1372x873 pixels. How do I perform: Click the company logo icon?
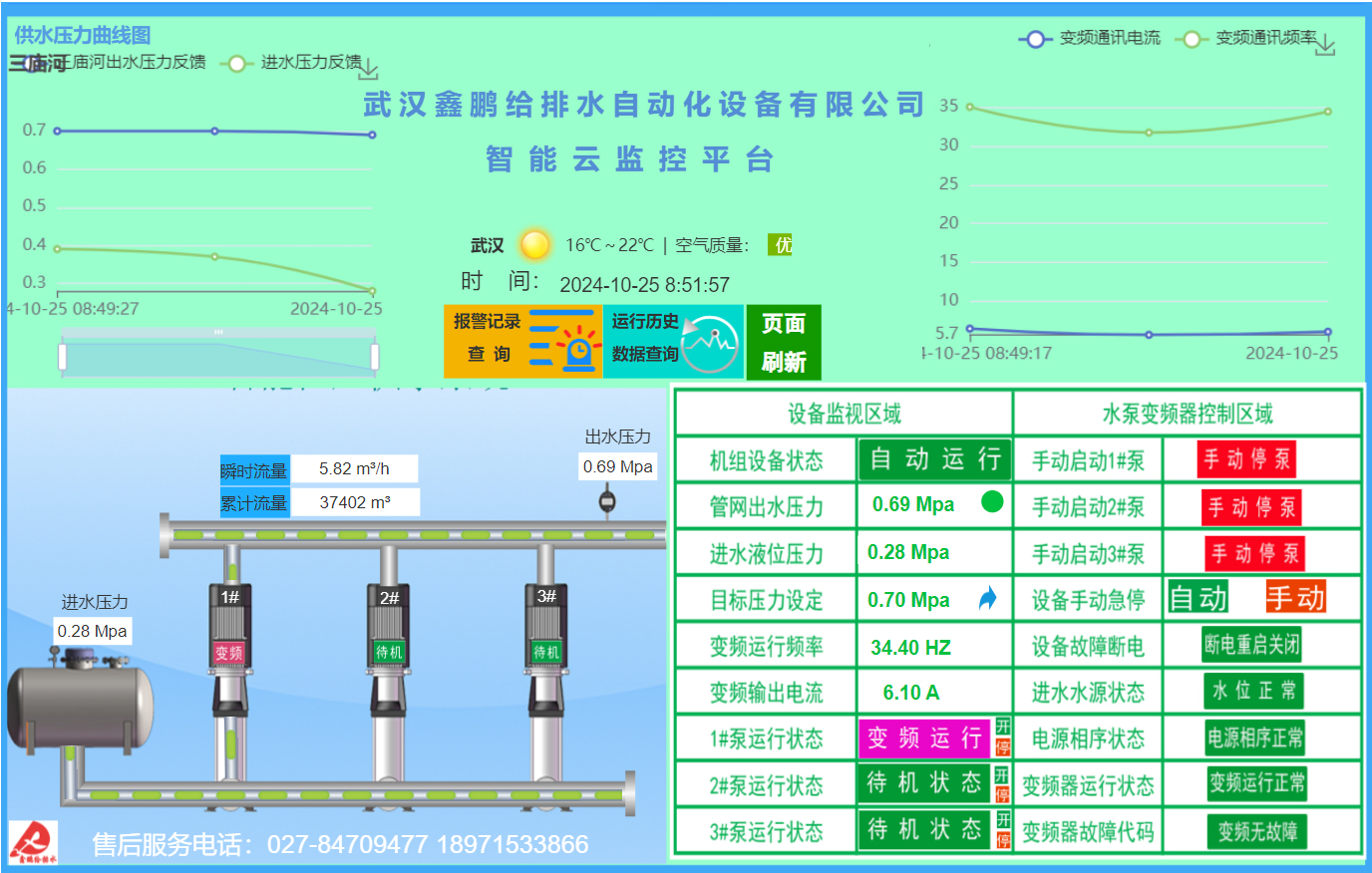click(33, 842)
